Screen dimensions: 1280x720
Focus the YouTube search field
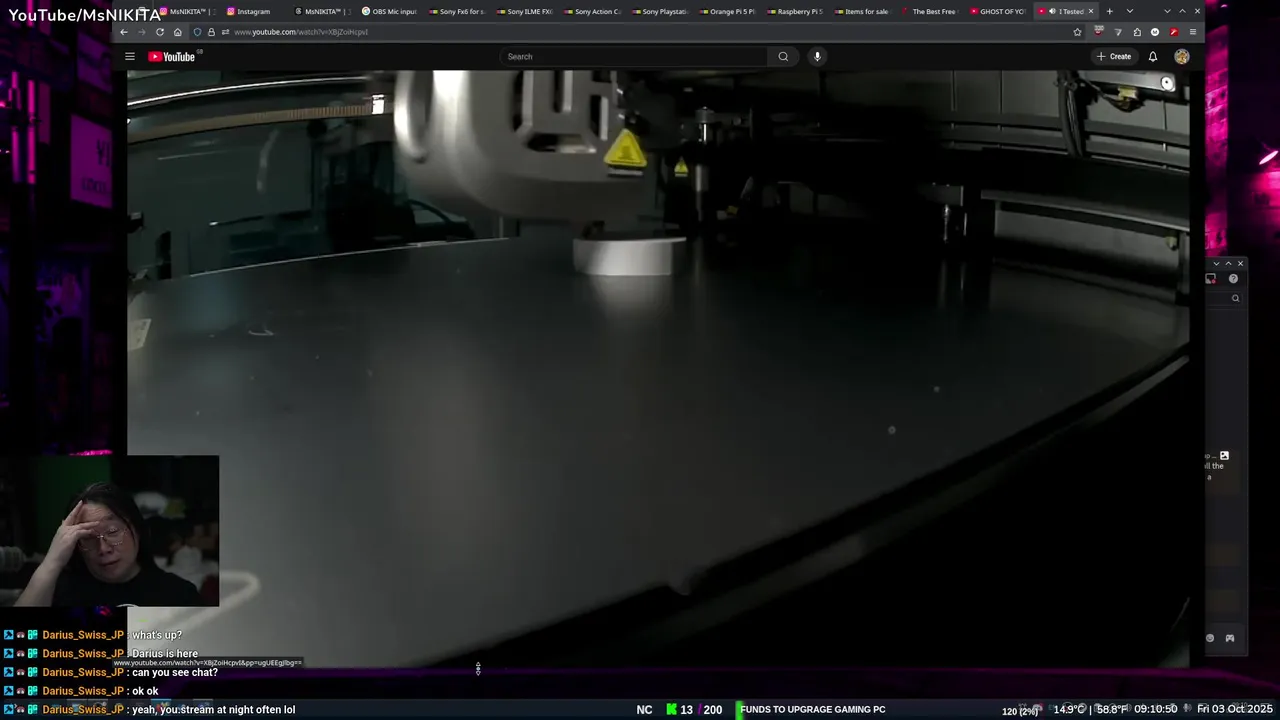633,56
